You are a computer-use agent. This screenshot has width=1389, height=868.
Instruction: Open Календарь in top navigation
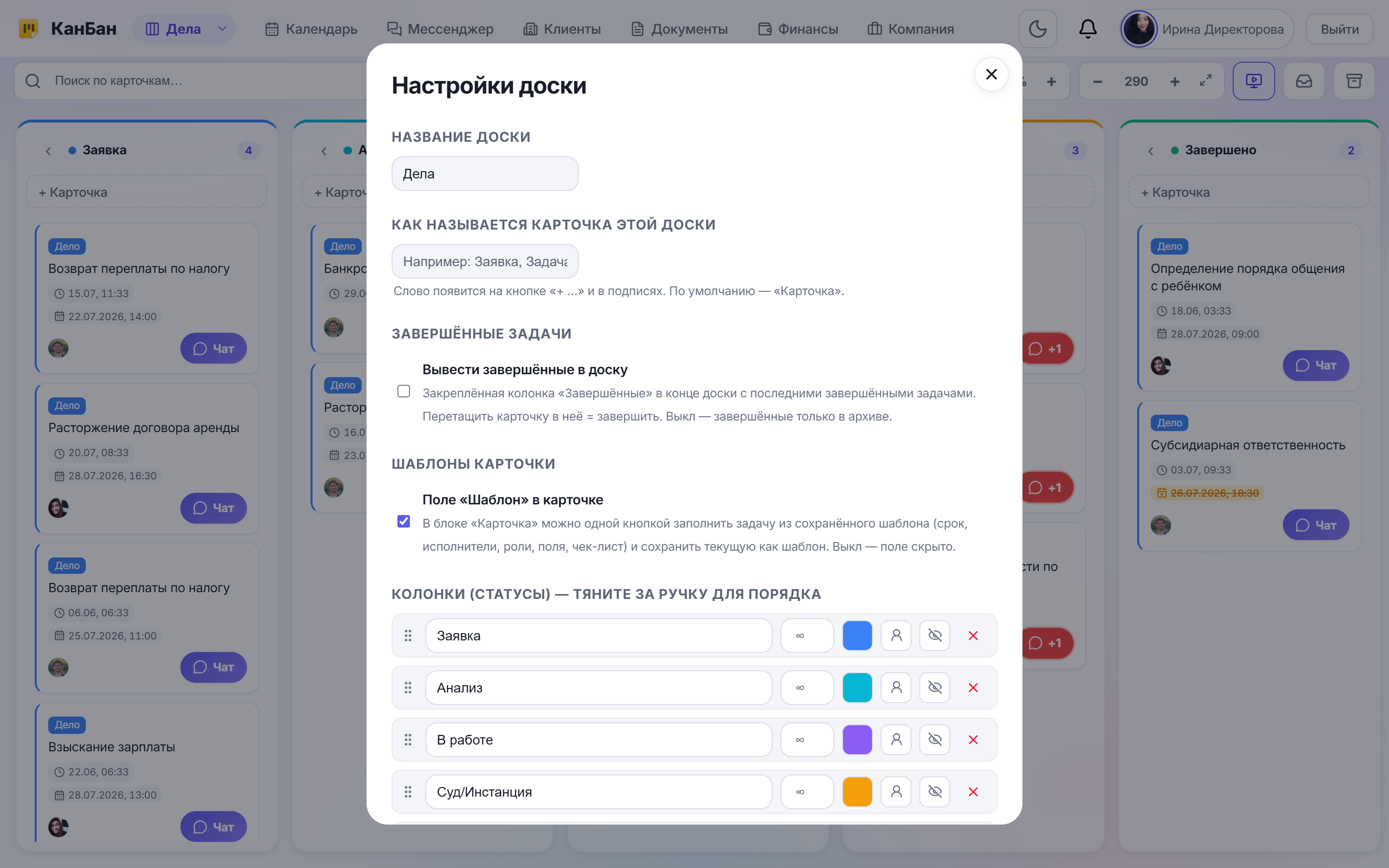(x=311, y=29)
